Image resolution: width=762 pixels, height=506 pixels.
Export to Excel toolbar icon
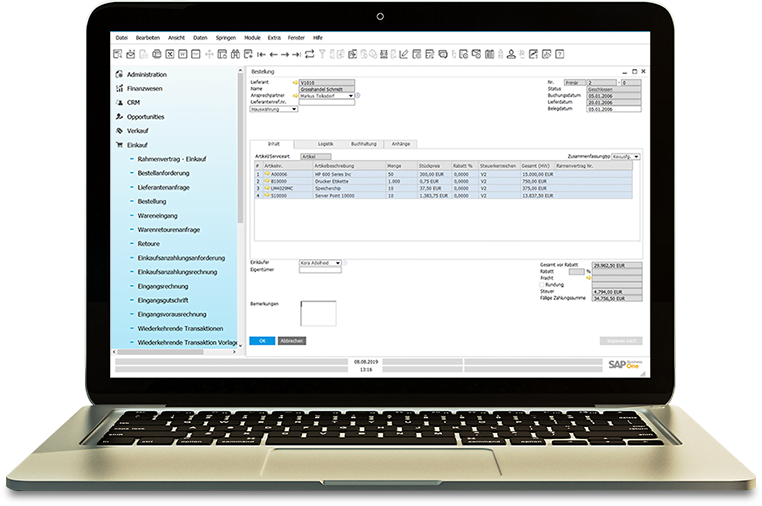pos(170,54)
